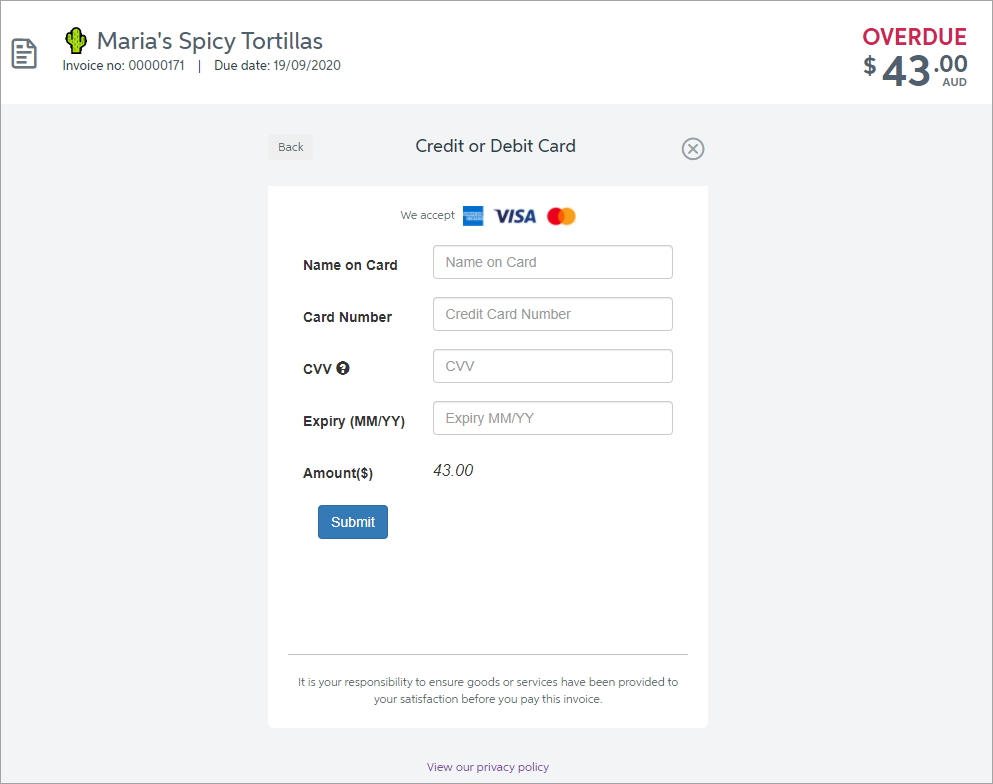Open the privacy policy link

[488, 767]
